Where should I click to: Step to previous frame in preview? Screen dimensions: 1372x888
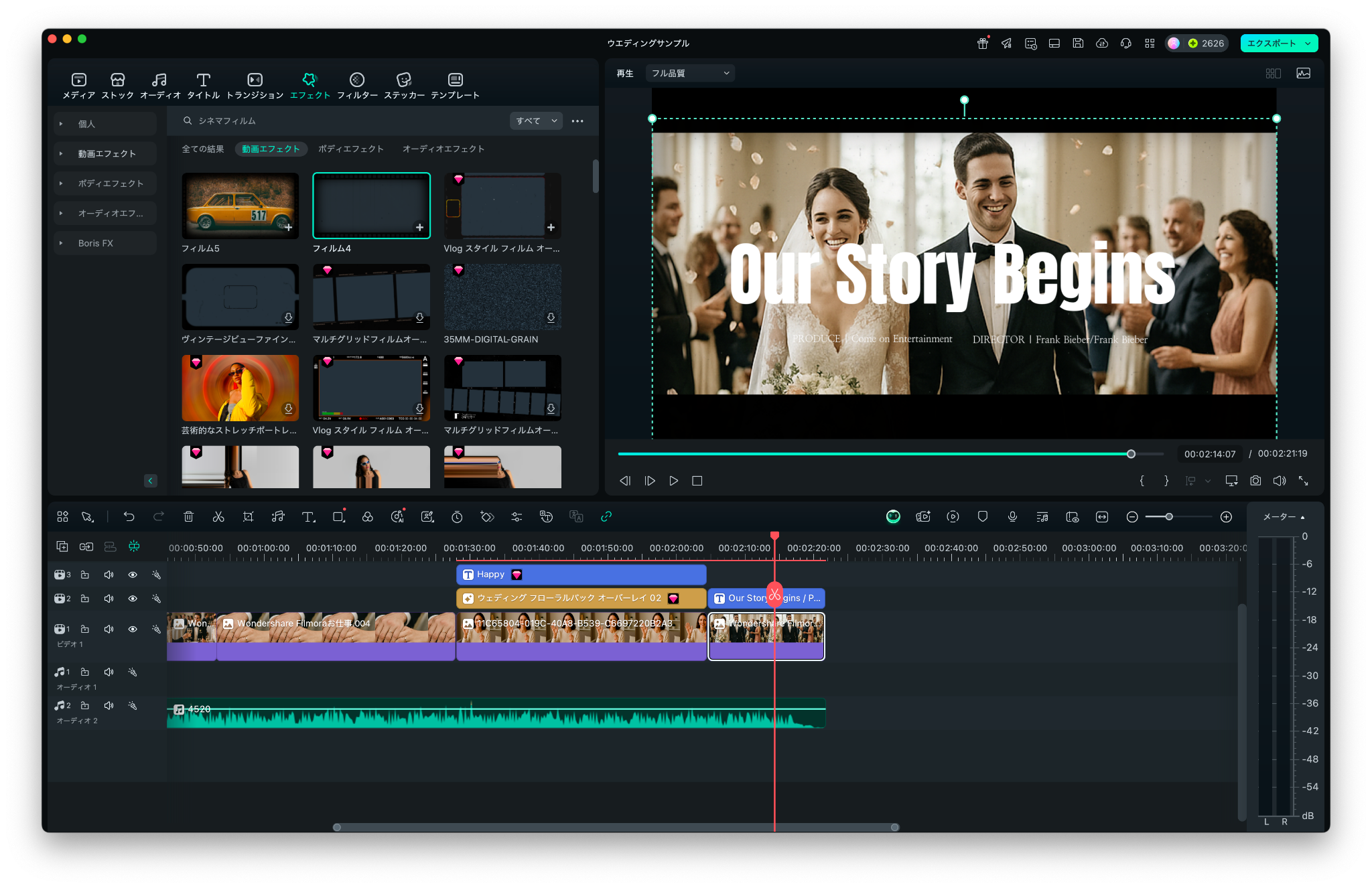coord(625,481)
